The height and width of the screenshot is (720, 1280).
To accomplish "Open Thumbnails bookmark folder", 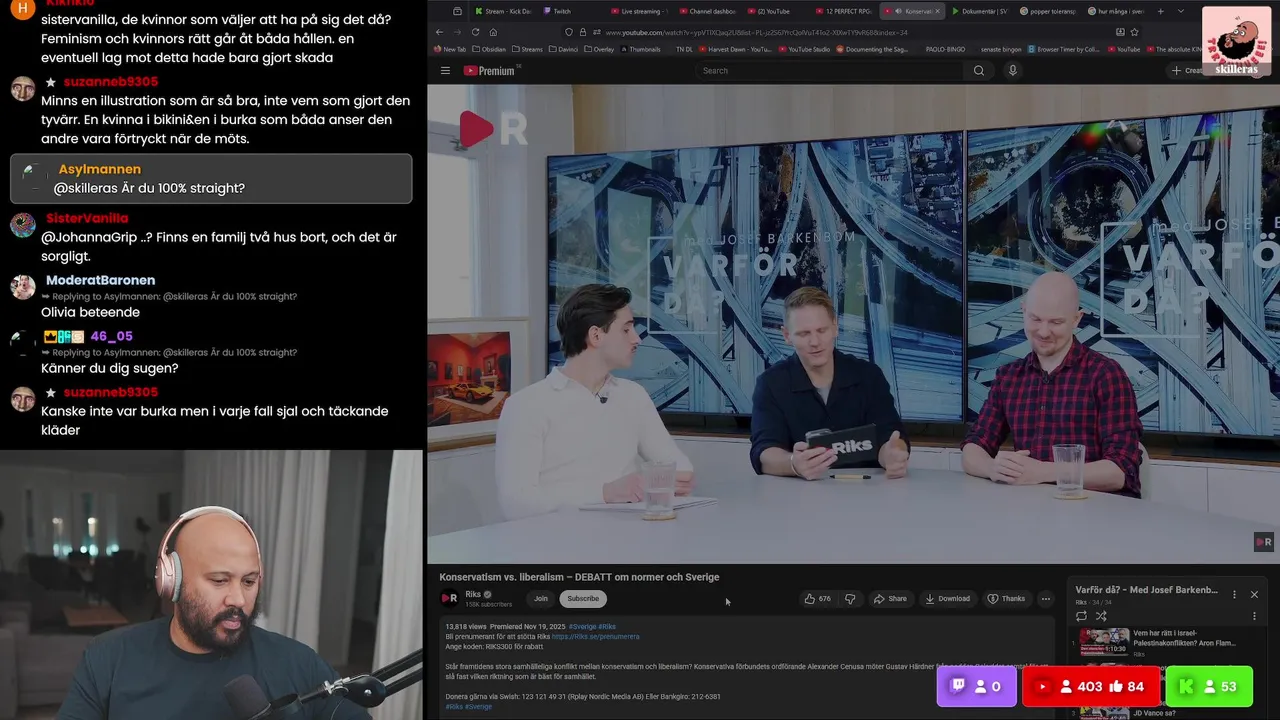I will point(640,49).
